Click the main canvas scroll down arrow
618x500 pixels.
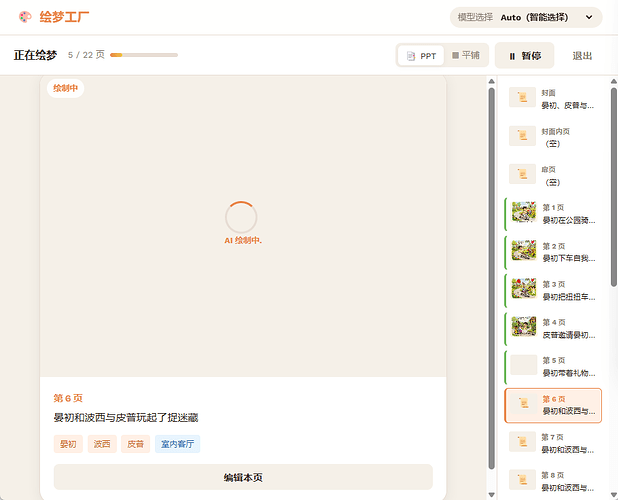[x=491, y=495]
